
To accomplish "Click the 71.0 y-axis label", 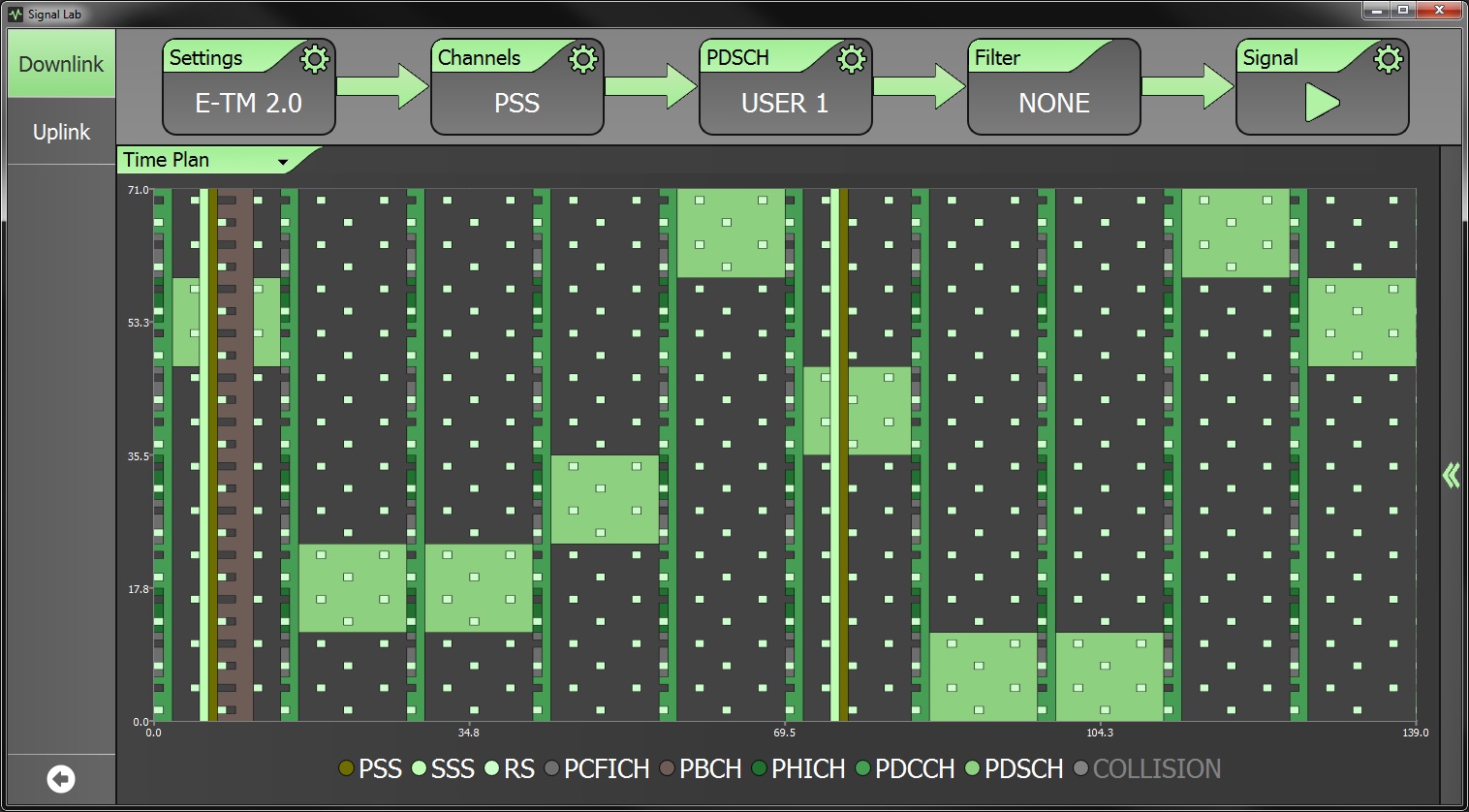I will pos(138,190).
